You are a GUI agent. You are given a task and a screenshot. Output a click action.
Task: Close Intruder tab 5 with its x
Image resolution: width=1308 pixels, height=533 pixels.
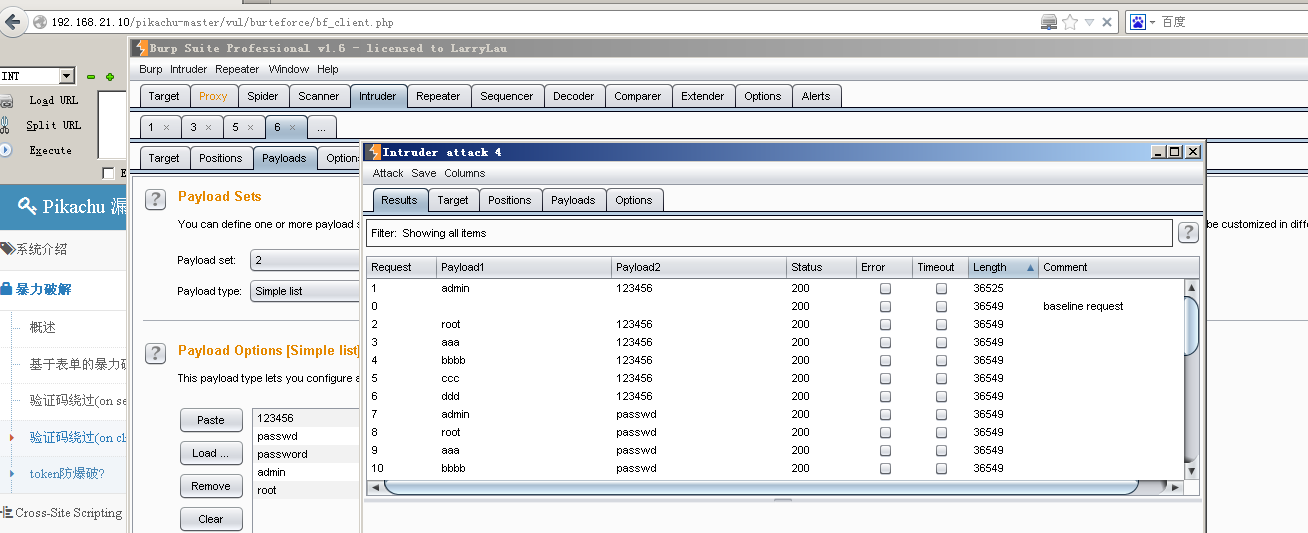(250, 128)
